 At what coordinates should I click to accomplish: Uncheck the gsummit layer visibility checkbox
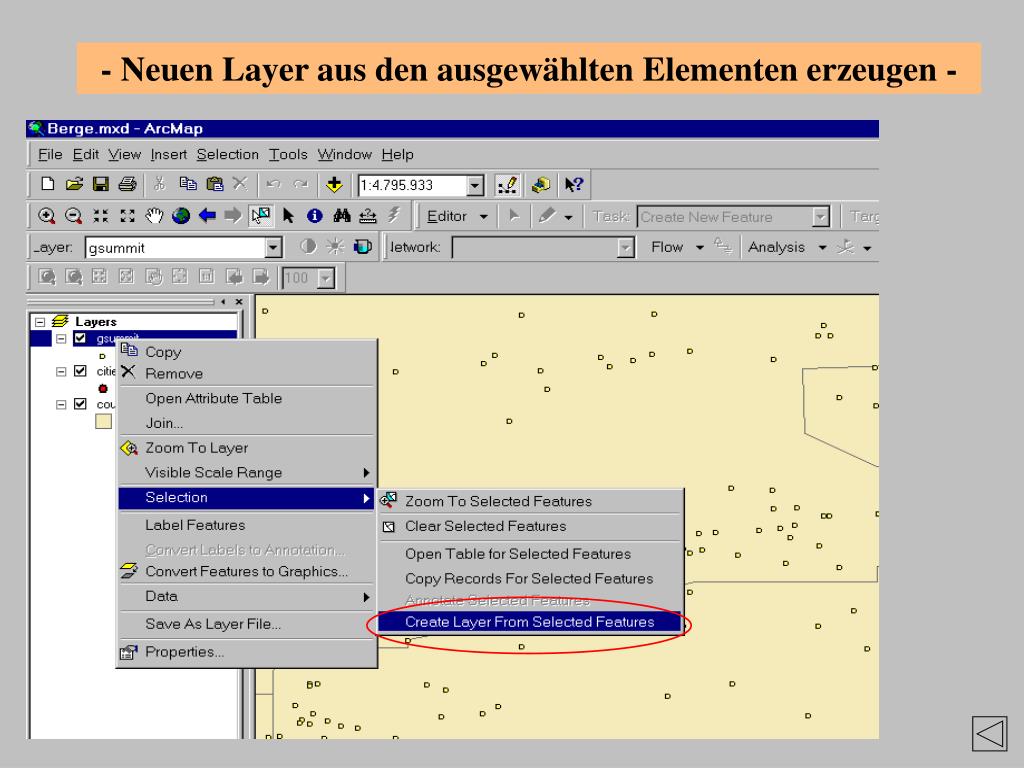click(80, 338)
